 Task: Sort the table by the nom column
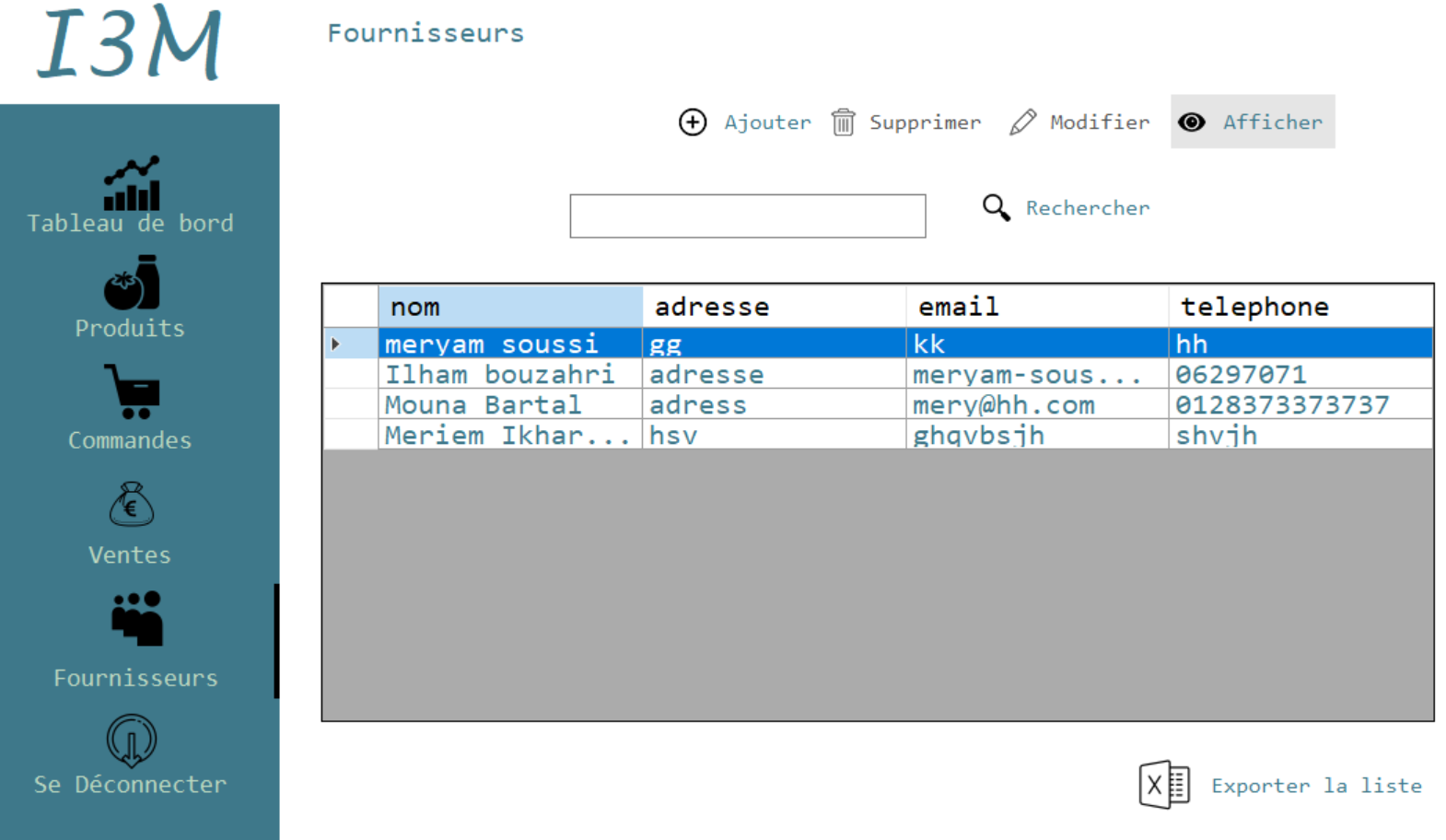click(508, 306)
